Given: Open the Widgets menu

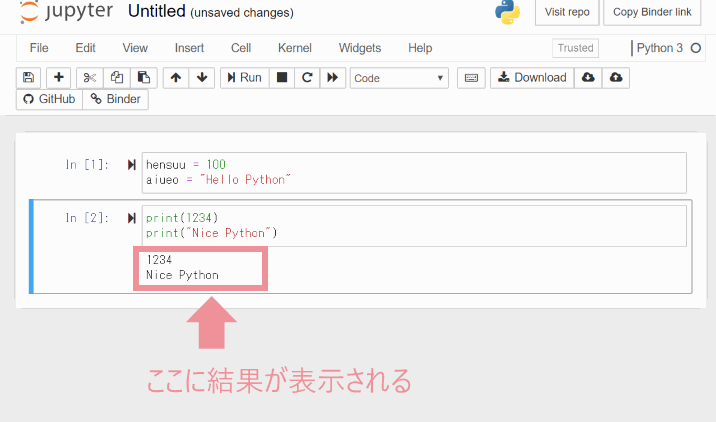Looking at the screenshot, I should 360,48.
